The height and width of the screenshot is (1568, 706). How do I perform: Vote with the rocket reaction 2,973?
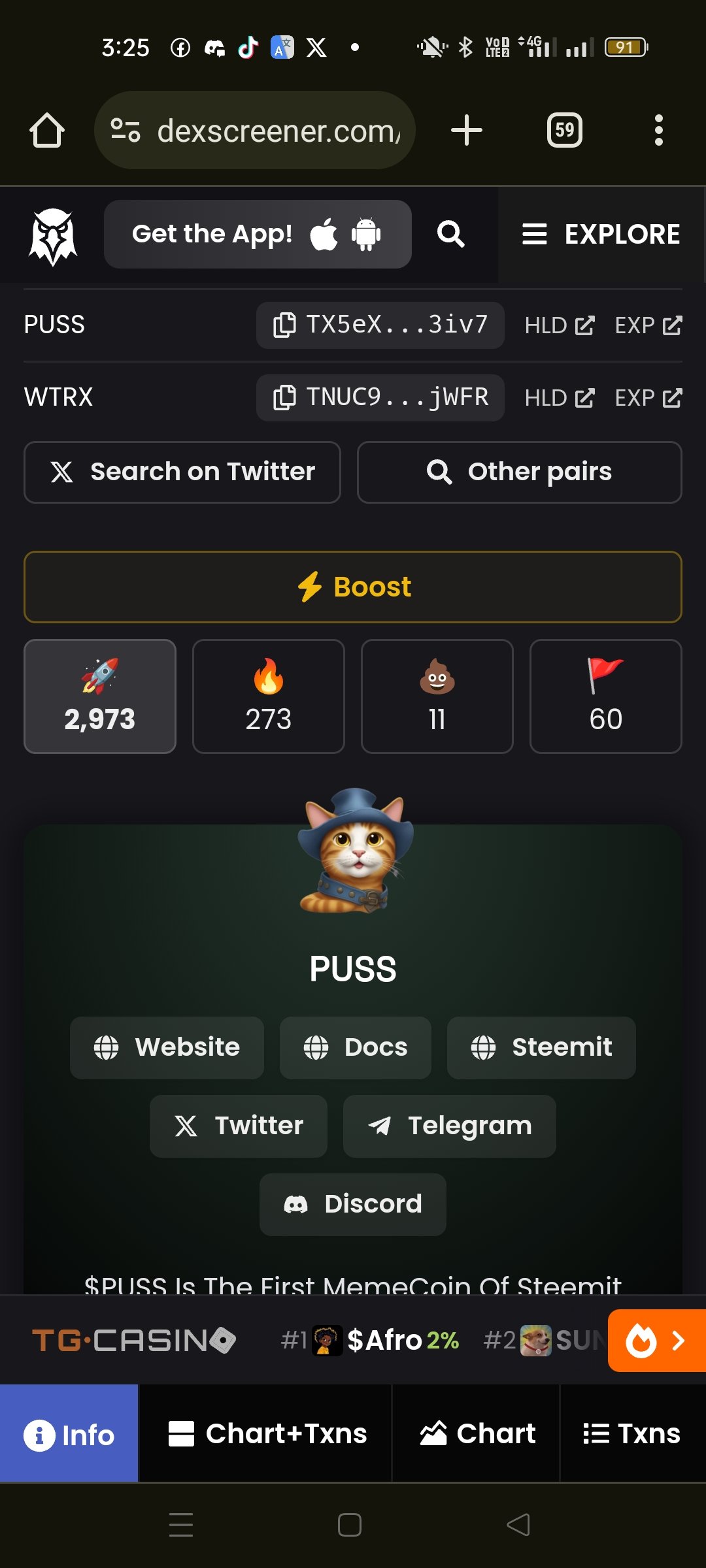pyautogui.click(x=100, y=696)
